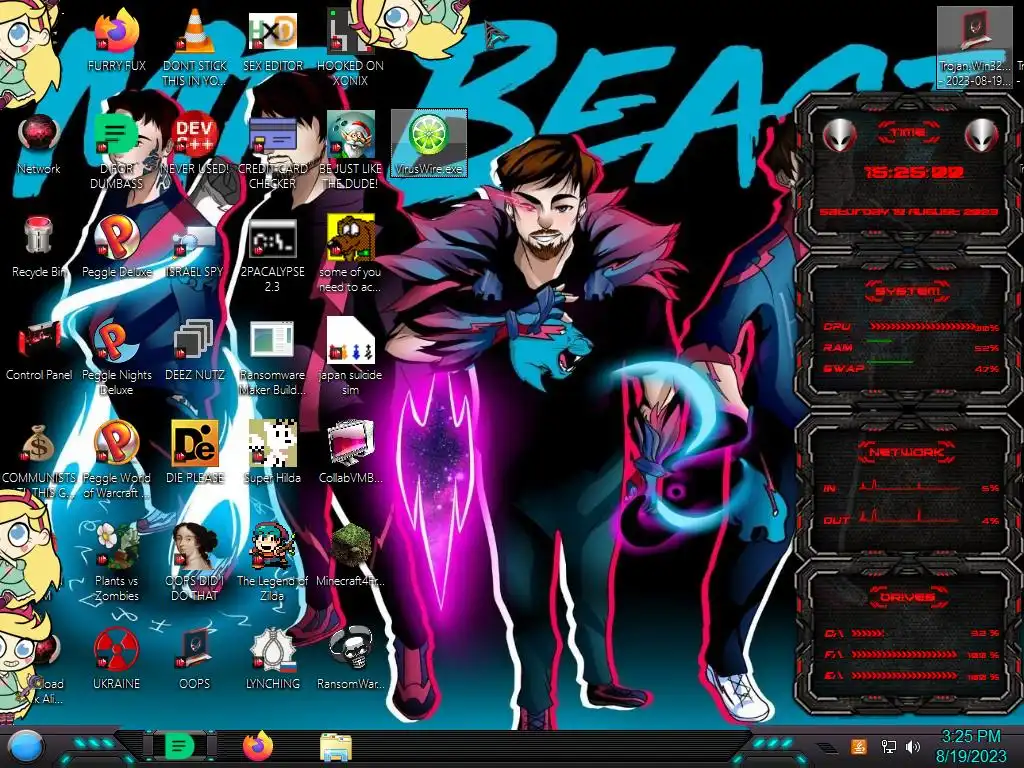
Task: Click the SWAP usage row in System widget
Action: [x=912, y=368]
